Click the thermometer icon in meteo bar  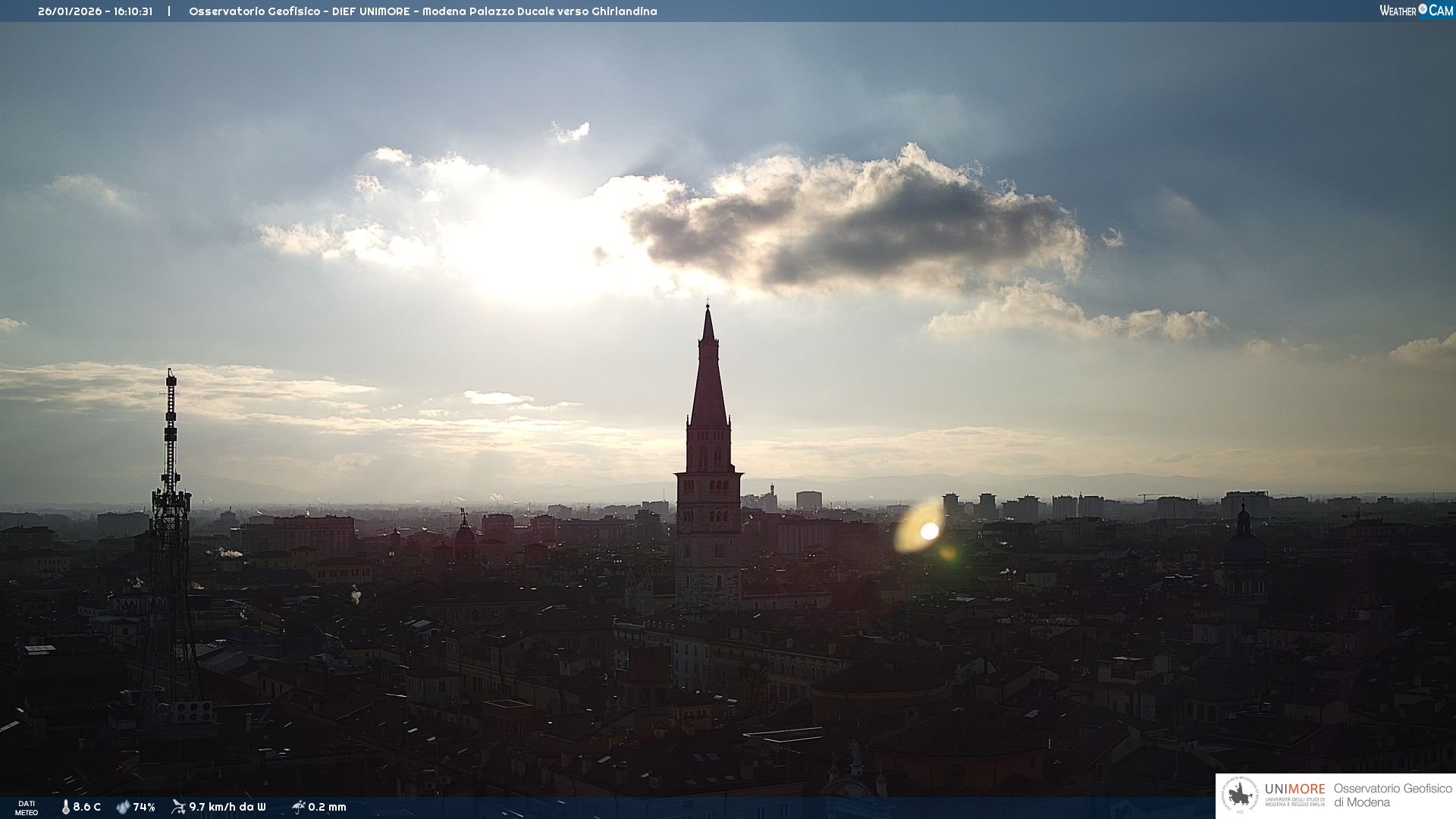65,807
